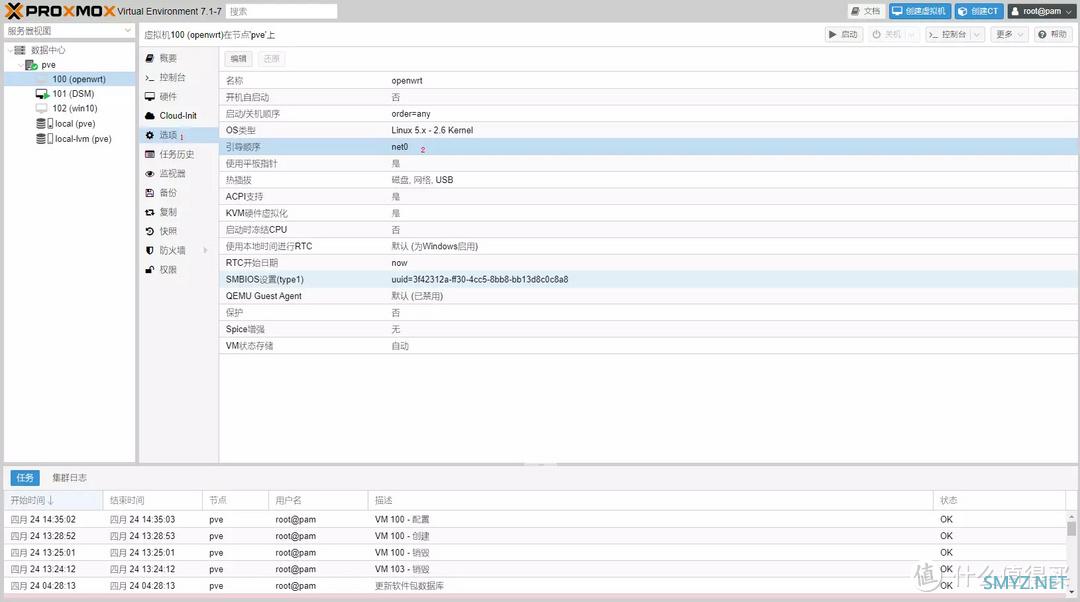Open the Monitor (监视器) eye icon

pos(149,174)
